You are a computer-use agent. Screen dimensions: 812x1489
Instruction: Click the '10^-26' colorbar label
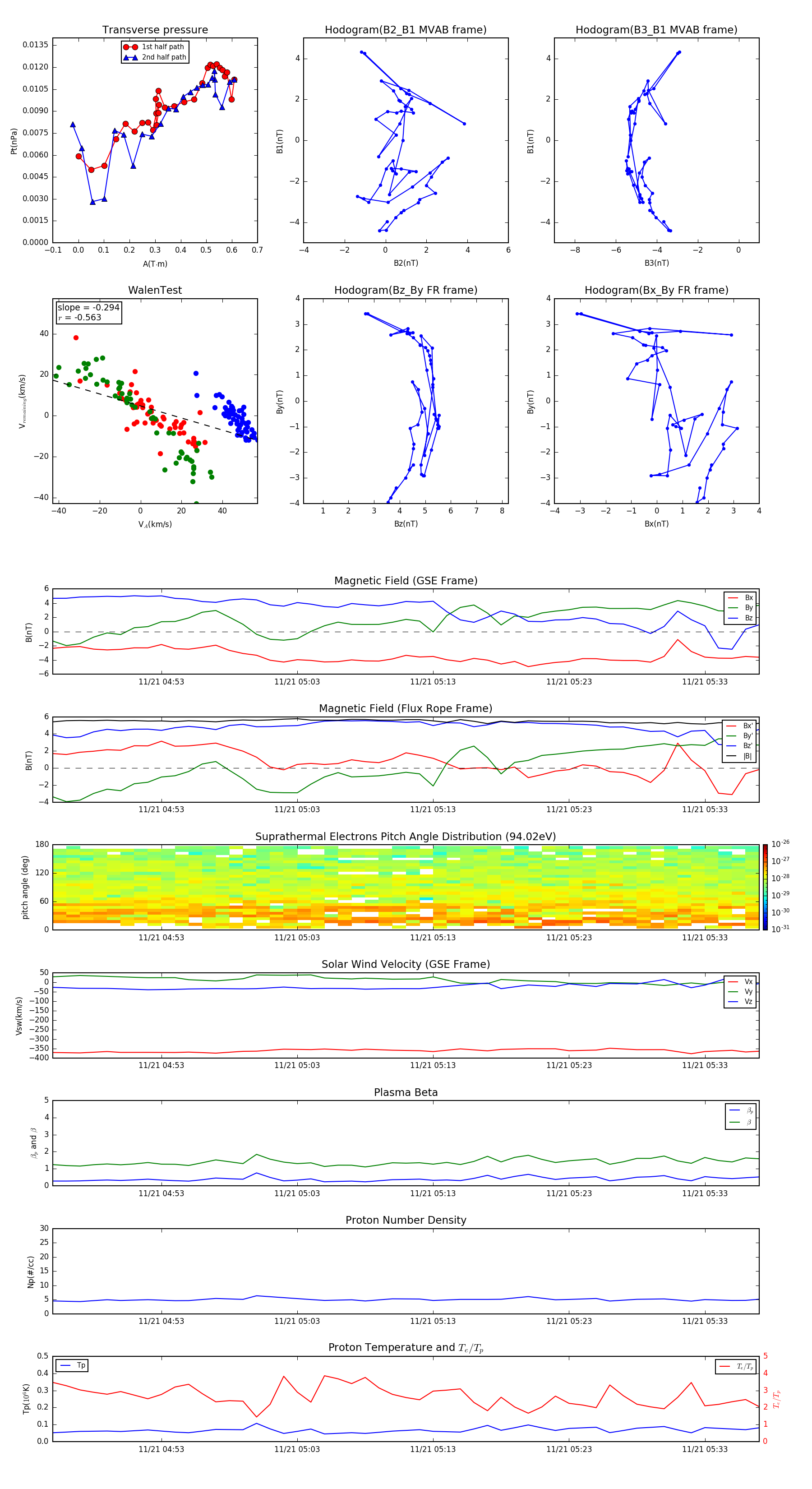click(x=780, y=845)
